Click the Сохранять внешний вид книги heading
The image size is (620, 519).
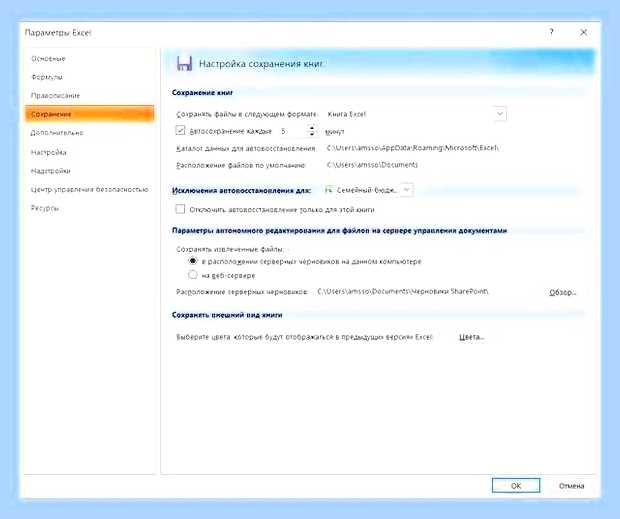[x=227, y=315]
